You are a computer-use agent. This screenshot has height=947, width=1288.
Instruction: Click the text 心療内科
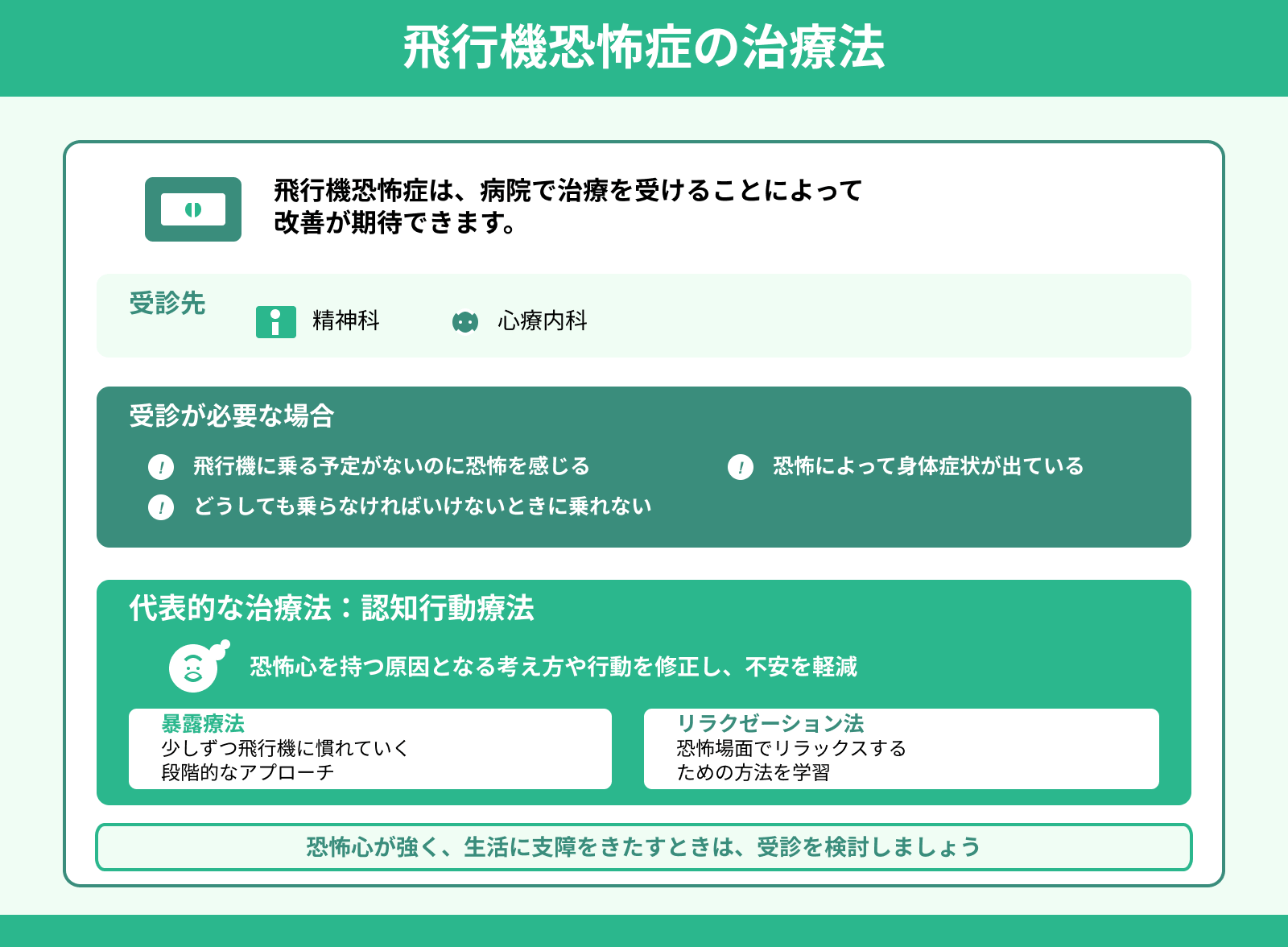point(543,320)
